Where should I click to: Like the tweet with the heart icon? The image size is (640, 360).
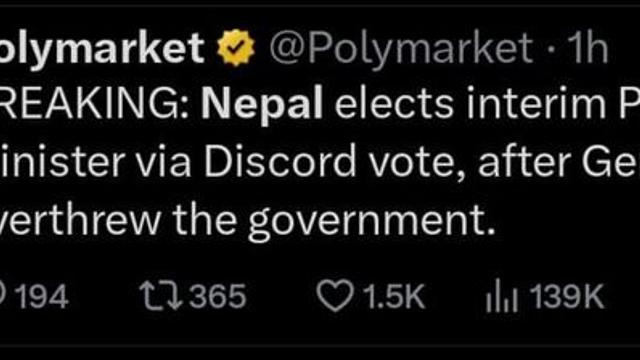(335, 296)
